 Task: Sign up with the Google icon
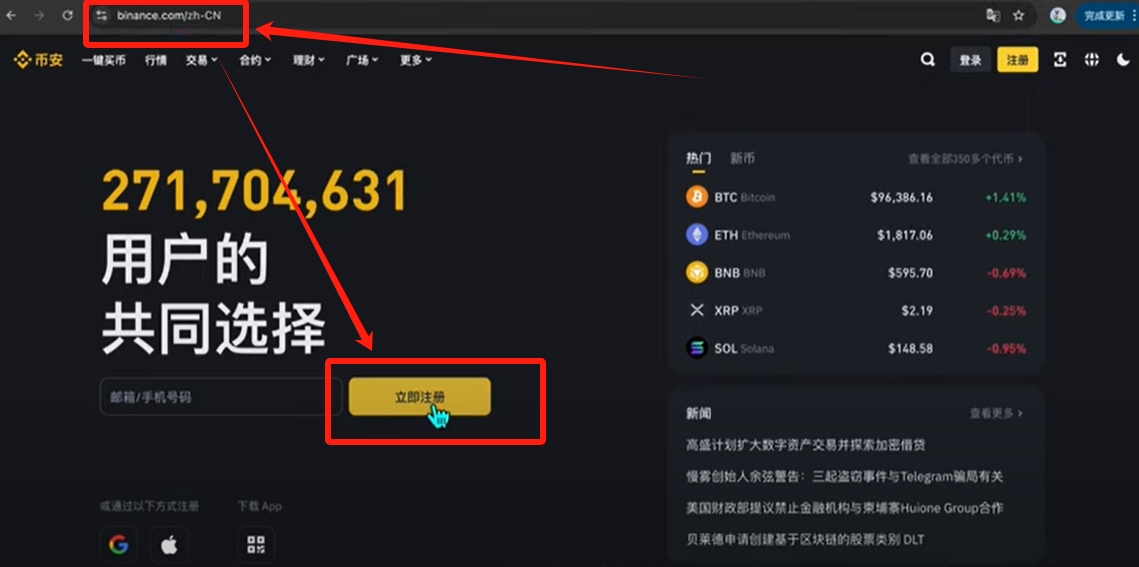[118, 544]
